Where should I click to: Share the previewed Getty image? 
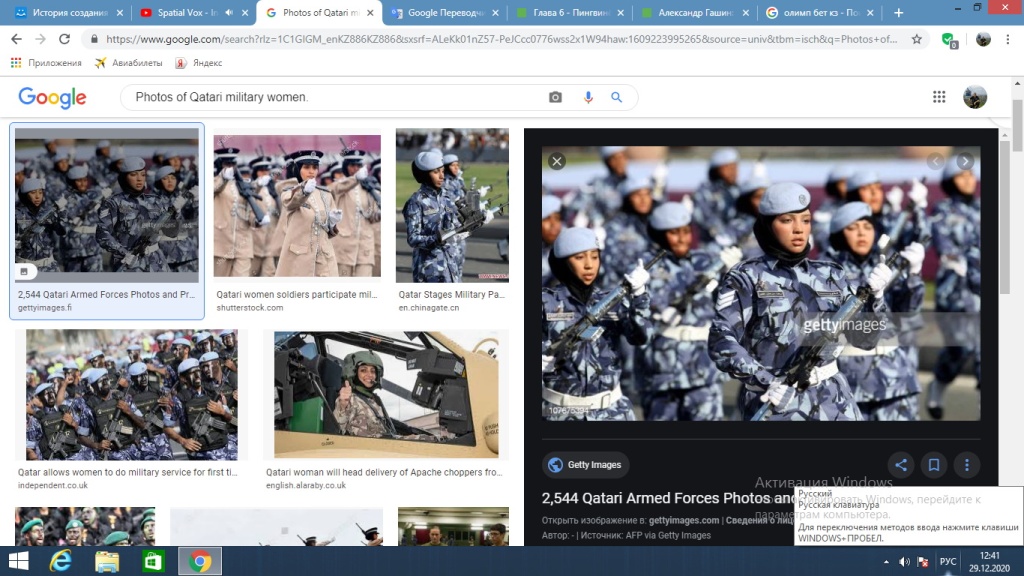click(x=901, y=465)
